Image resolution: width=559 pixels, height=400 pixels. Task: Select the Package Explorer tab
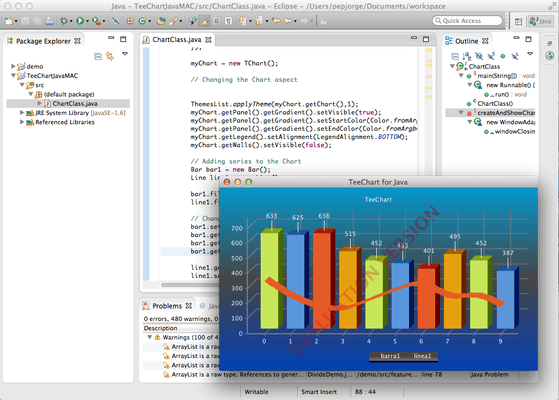43,41
